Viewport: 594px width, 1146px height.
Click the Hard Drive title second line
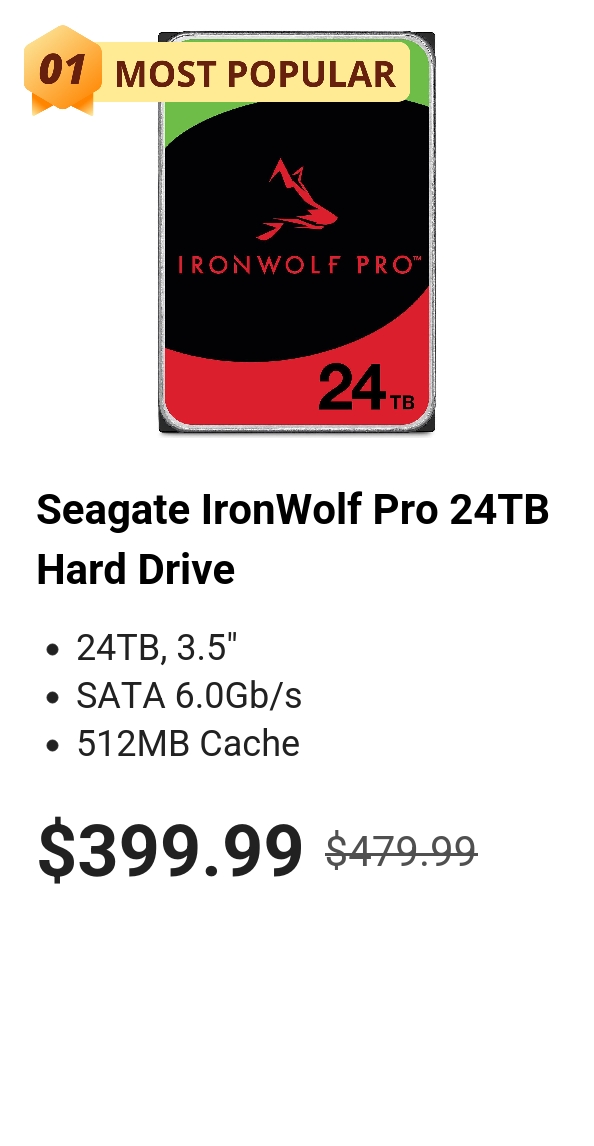click(136, 569)
